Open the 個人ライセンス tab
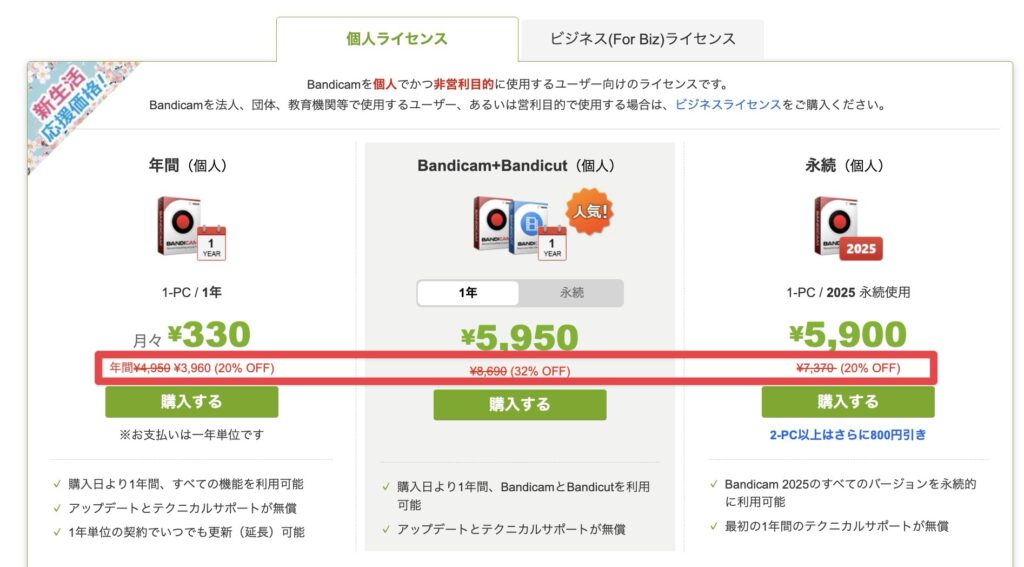 pos(397,39)
